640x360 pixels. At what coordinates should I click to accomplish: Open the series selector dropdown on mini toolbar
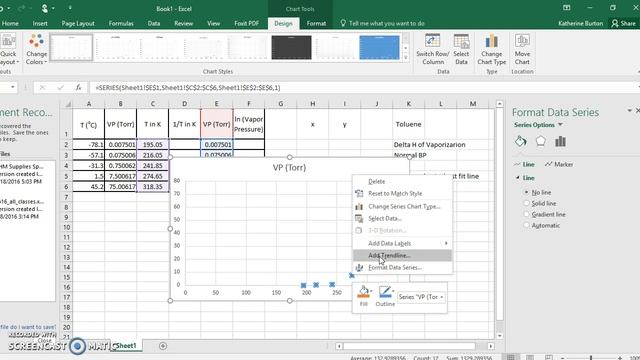coord(442,297)
